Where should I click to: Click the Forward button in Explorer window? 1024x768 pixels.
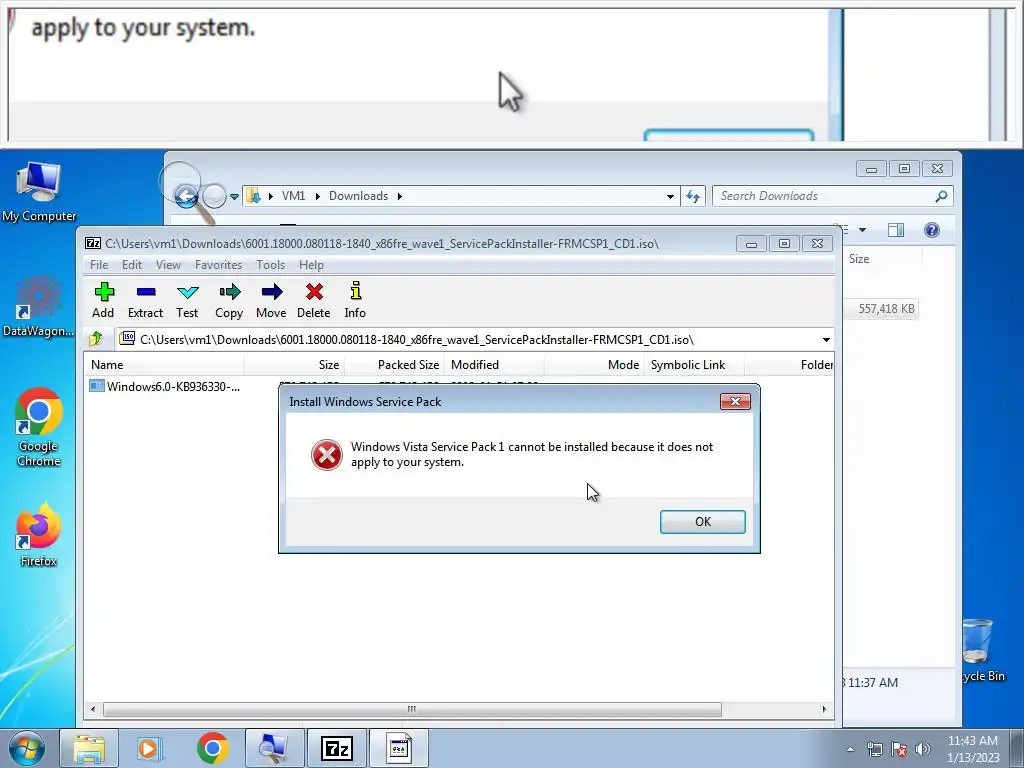pyautogui.click(x=214, y=195)
